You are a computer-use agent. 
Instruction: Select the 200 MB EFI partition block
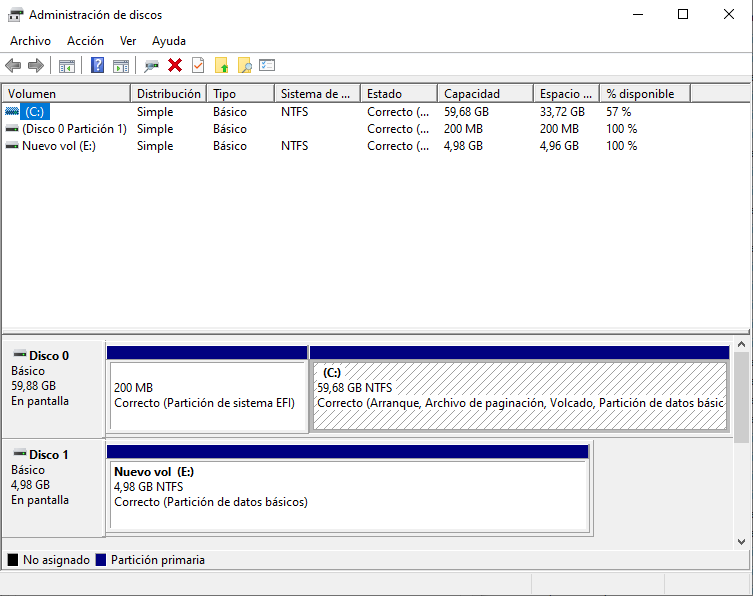coord(207,395)
